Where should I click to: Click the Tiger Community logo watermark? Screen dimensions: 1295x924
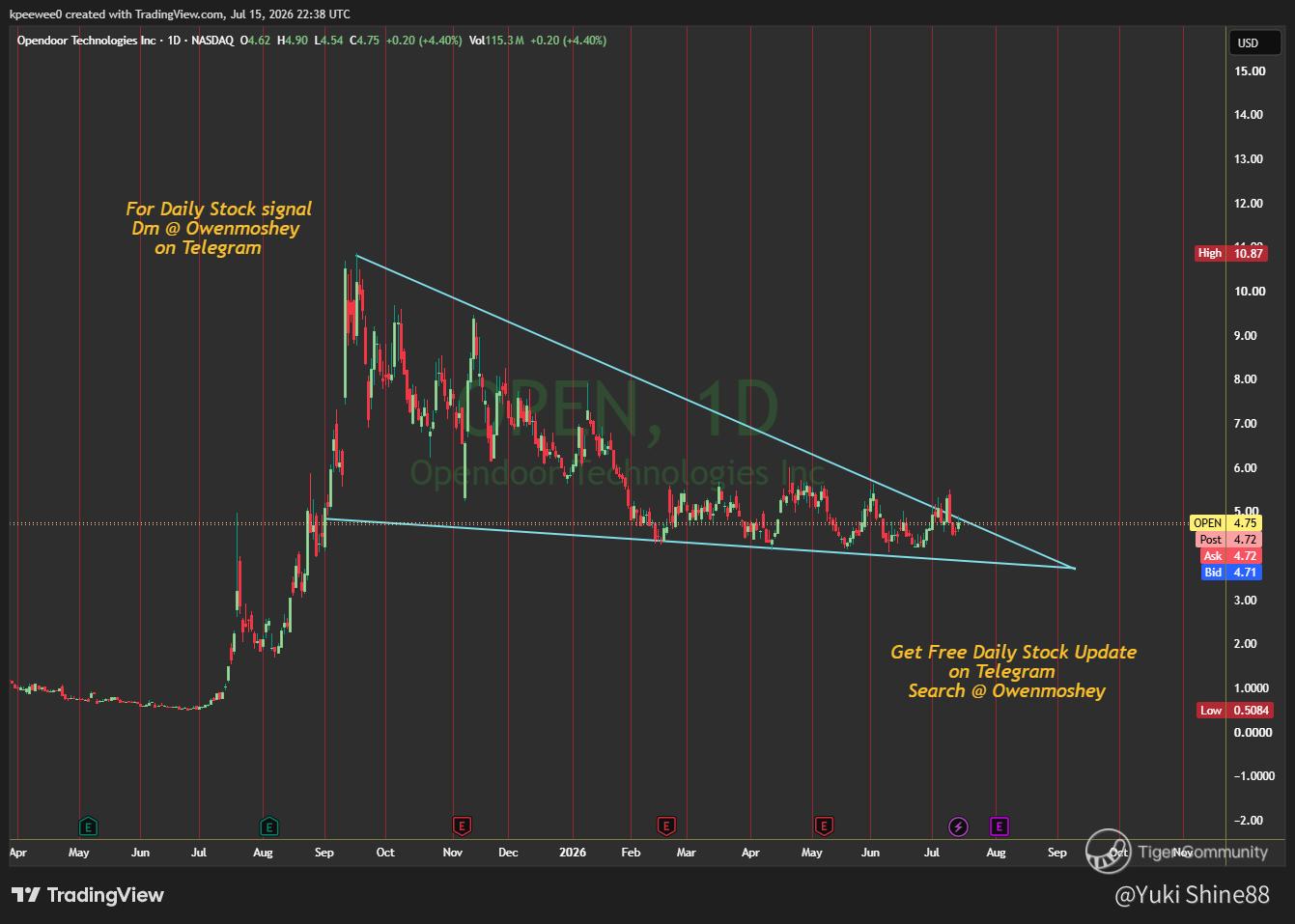pos(1176,852)
